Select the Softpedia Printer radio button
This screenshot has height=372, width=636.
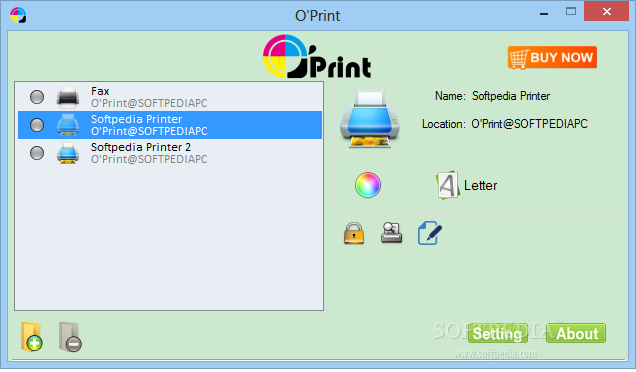[37, 125]
